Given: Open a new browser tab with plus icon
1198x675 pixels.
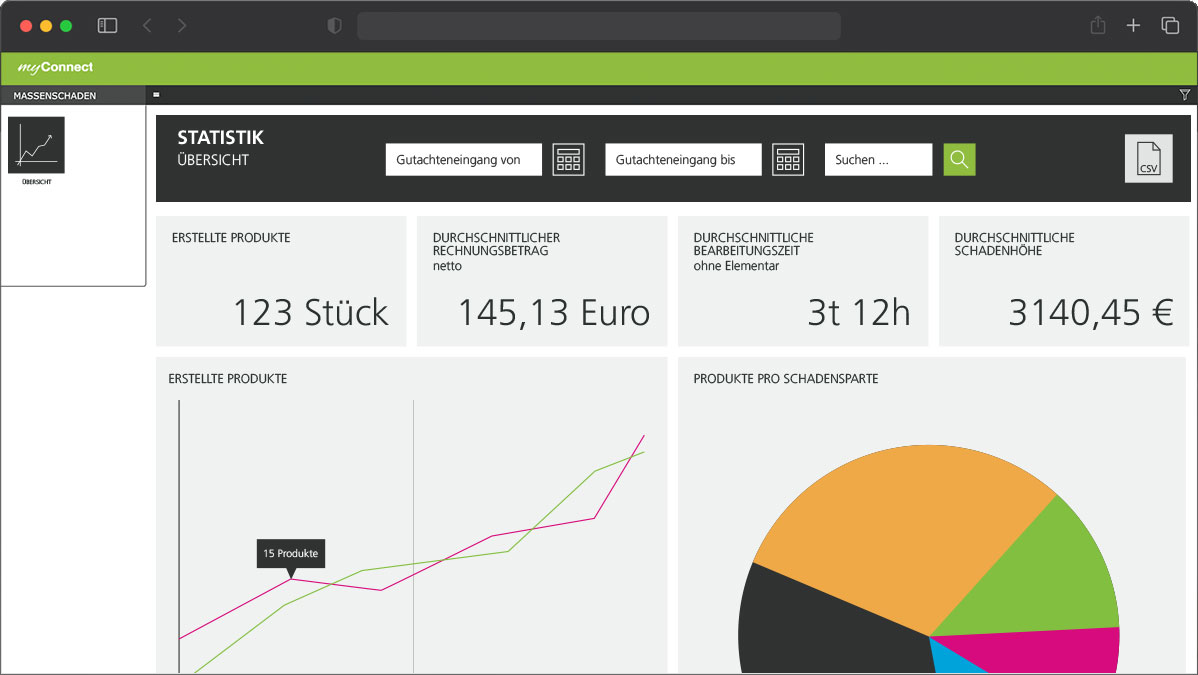Looking at the screenshot, I should point(1133,26).
